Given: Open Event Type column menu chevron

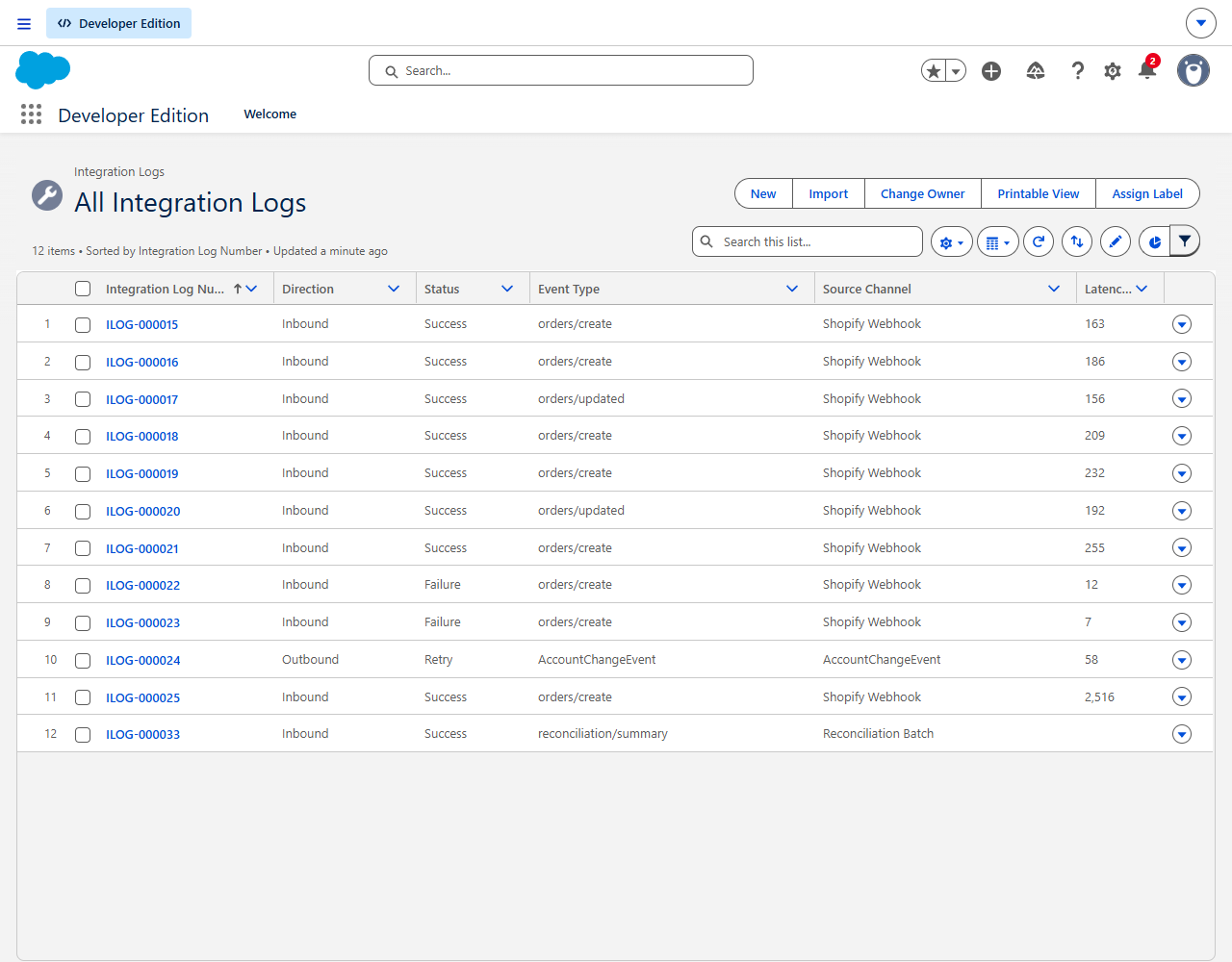Looking at the screenshot, I should (792, 289).
